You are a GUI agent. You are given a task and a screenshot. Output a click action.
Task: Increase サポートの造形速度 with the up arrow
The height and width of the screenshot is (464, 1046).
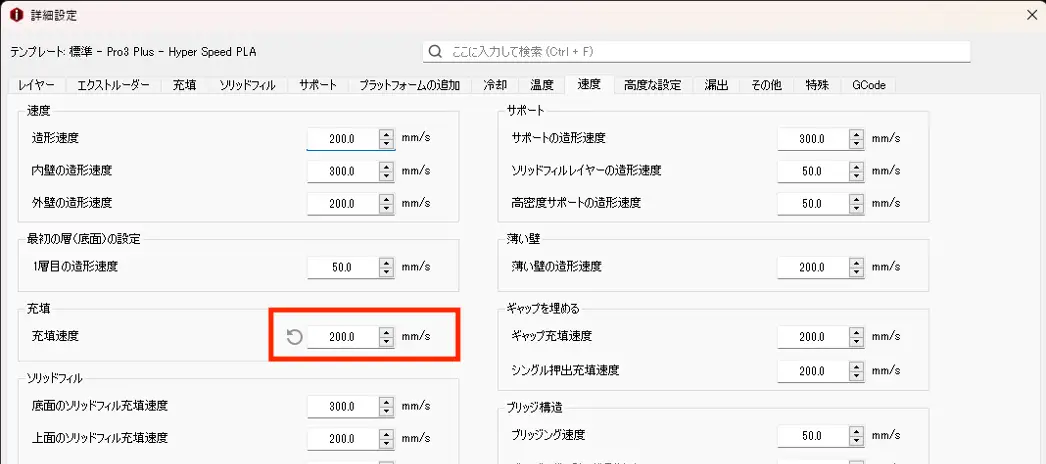tap(857, 134)
